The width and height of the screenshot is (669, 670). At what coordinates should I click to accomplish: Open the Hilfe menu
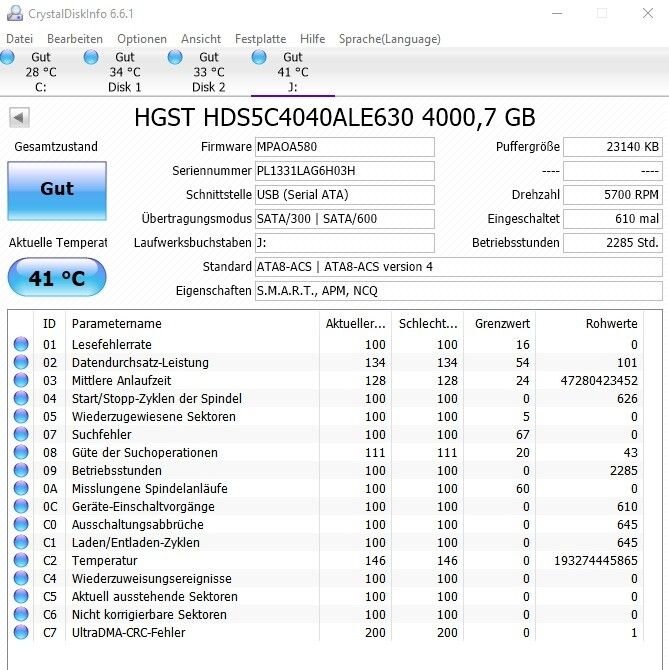point(312,39)
